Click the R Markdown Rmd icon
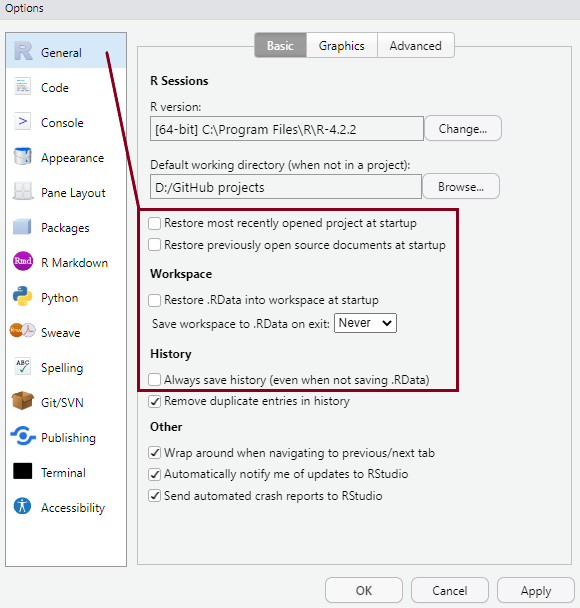This screenshot has width=580, height=608. tap(23, 261)
